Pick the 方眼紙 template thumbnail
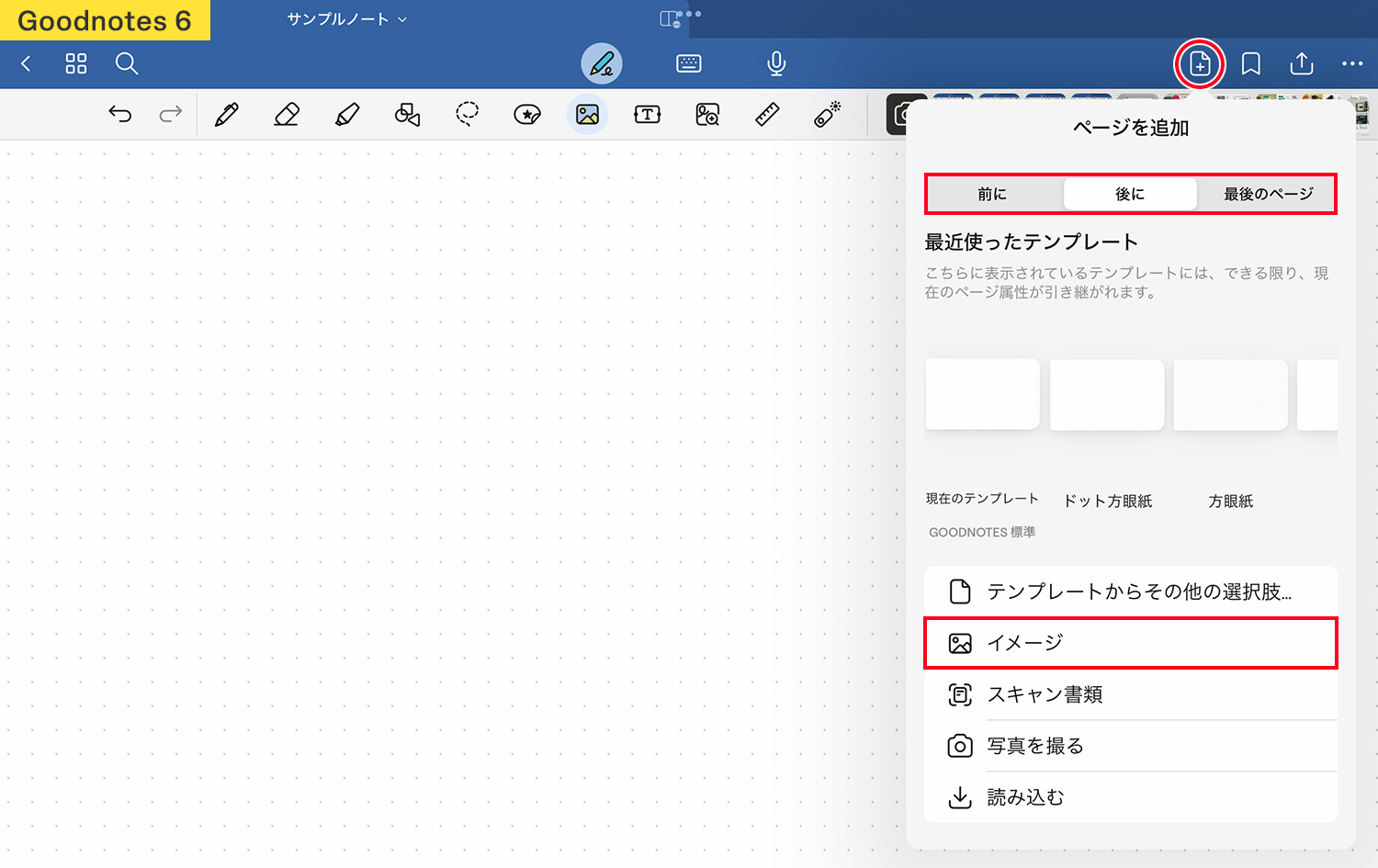Image resolution: width=1378 pixels, height=868 pixels. tap(1231, 394)
